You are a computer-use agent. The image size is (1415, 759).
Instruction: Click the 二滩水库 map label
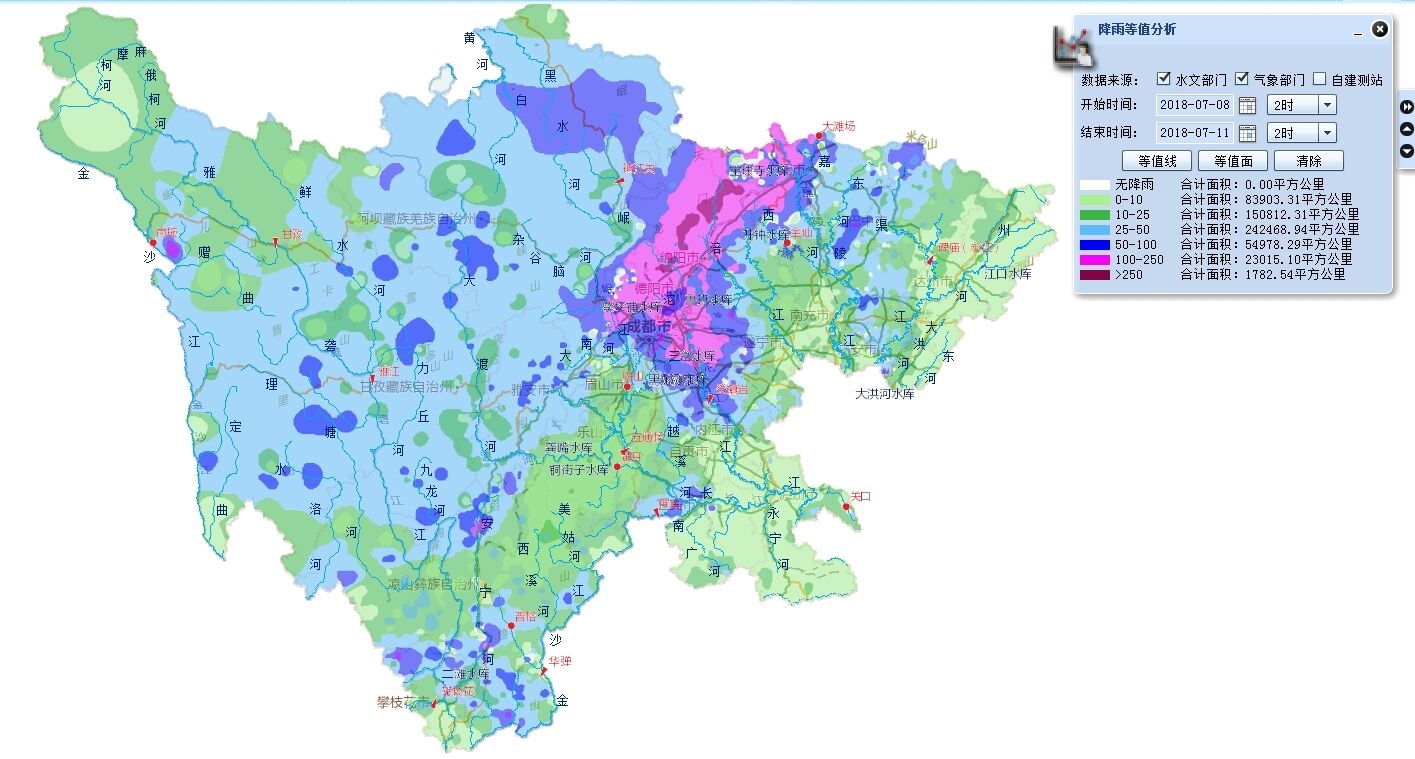[465, 674]
